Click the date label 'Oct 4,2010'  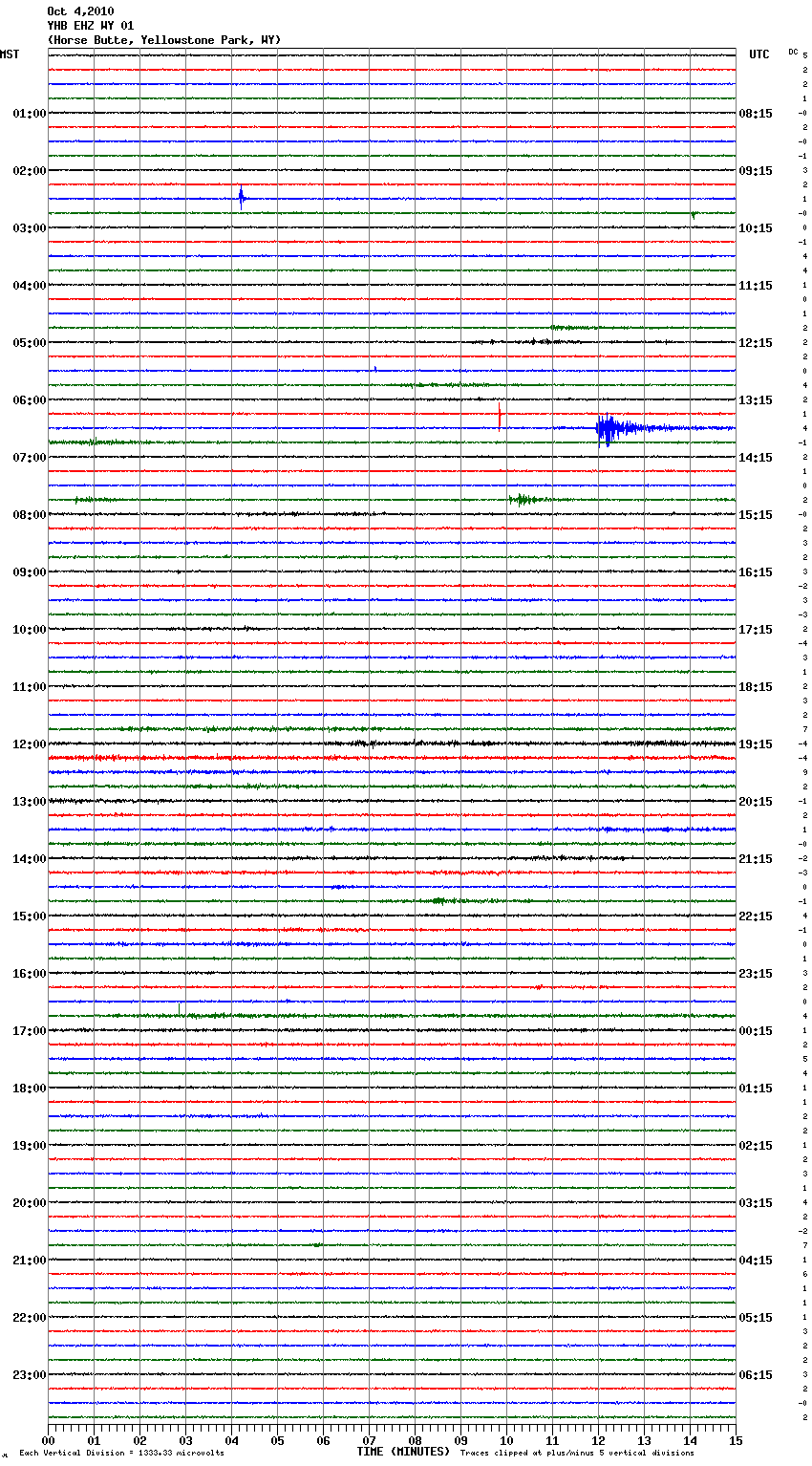(x=80, y=11)
